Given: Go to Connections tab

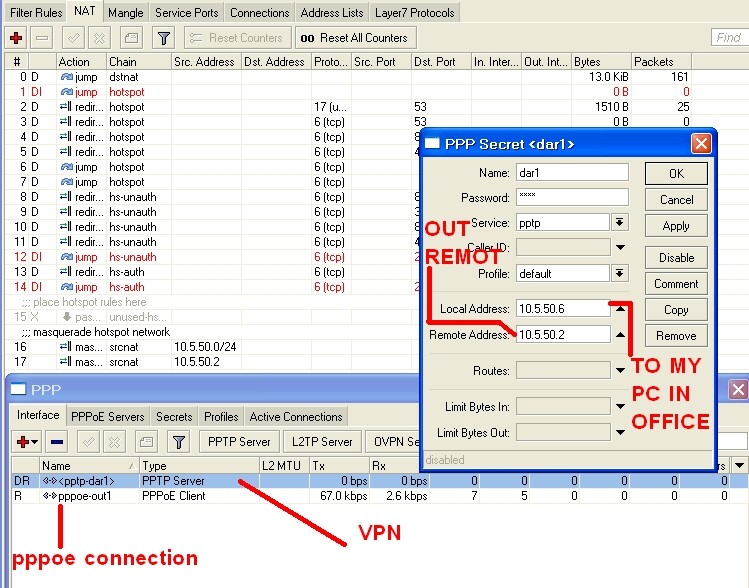Looking at the screenshot, I should click(x=260, y=13).
